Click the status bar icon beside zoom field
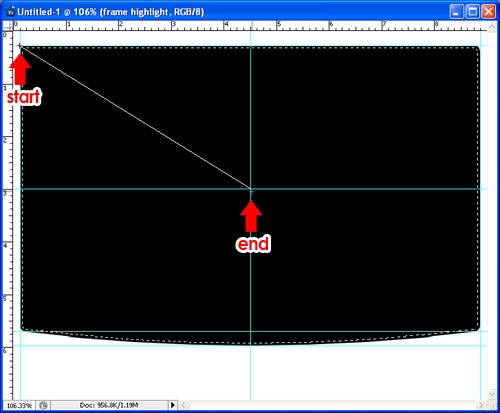 tap(43, 405)
